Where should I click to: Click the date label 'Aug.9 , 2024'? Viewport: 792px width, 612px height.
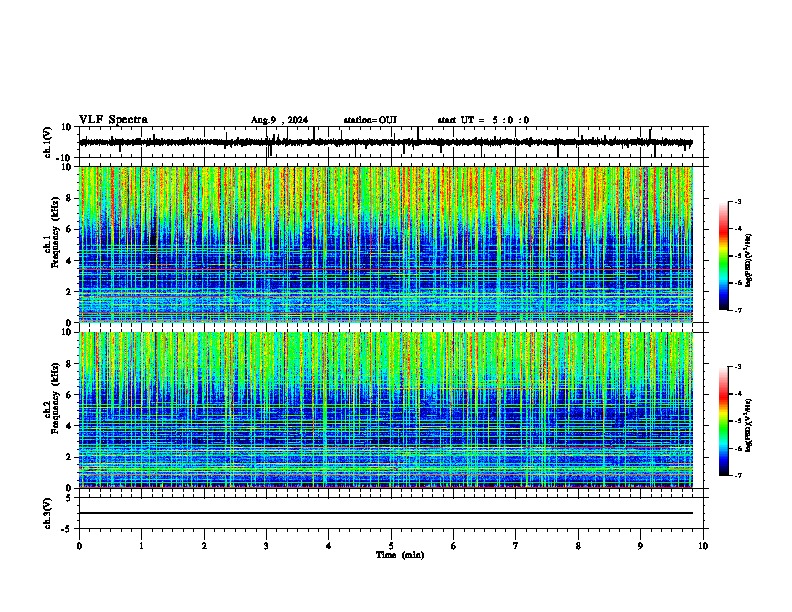click(279, 120)
